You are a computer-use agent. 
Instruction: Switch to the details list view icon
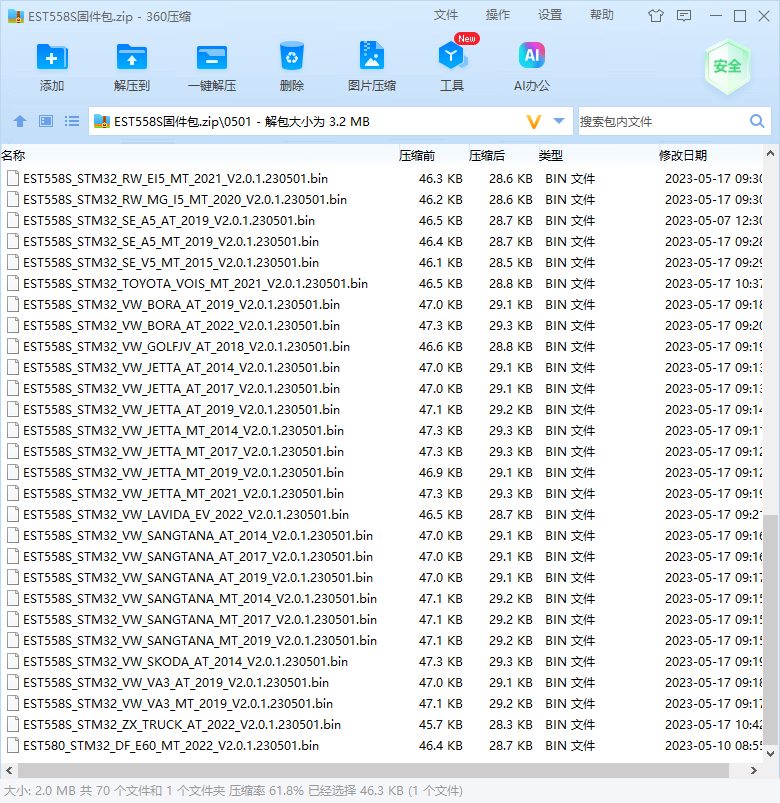[x=72, y=121]
